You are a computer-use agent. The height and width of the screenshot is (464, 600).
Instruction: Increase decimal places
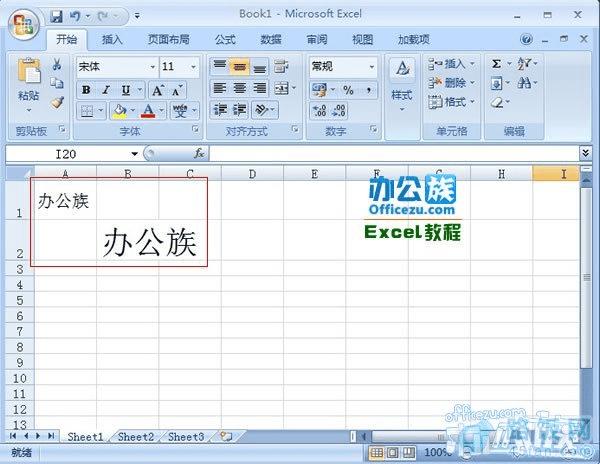click(x=319, y=111)
